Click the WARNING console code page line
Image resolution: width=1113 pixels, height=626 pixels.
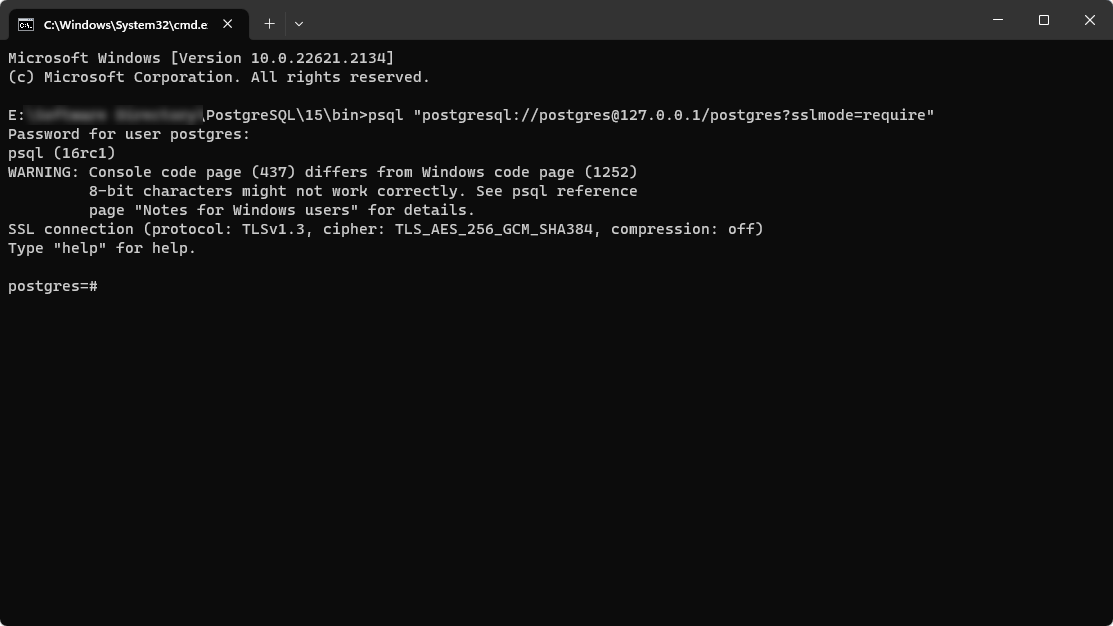320,171
